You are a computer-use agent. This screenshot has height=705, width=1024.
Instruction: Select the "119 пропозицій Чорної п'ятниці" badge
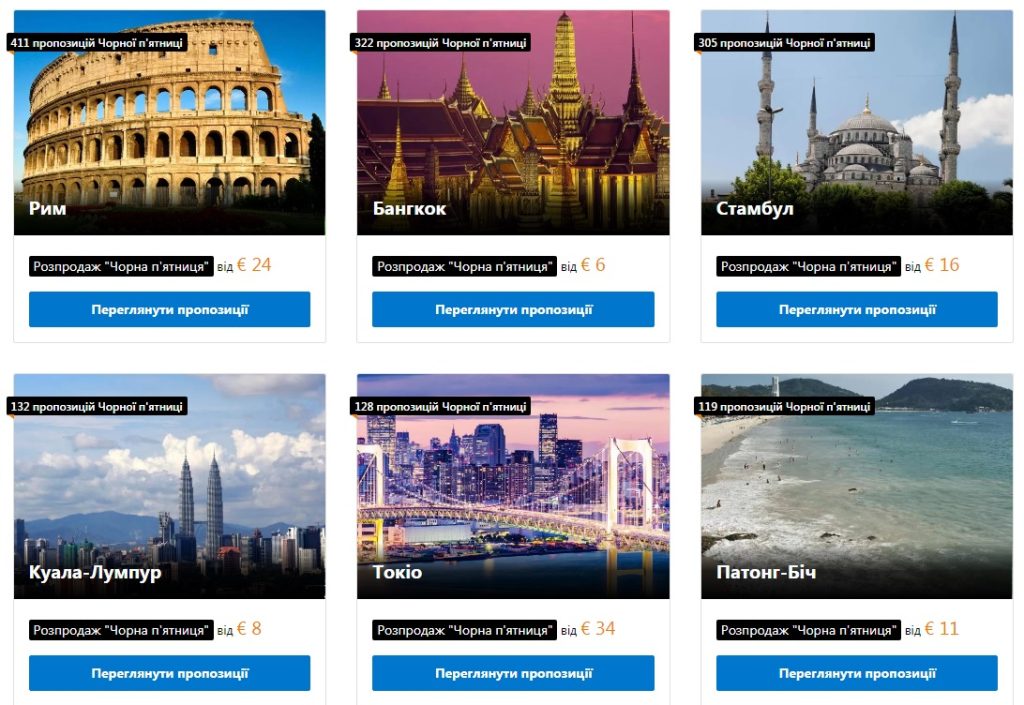click(x=784, y=407)
